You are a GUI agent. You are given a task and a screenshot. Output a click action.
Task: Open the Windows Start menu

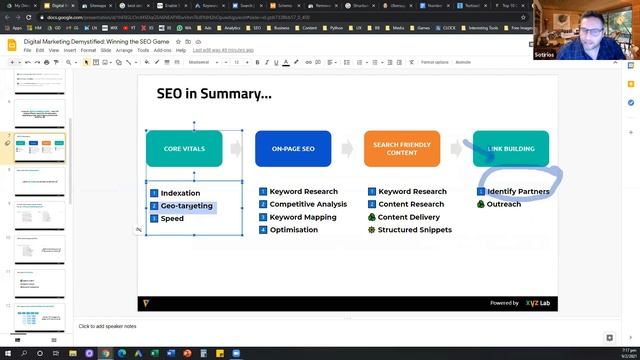(x=8, y=353)
